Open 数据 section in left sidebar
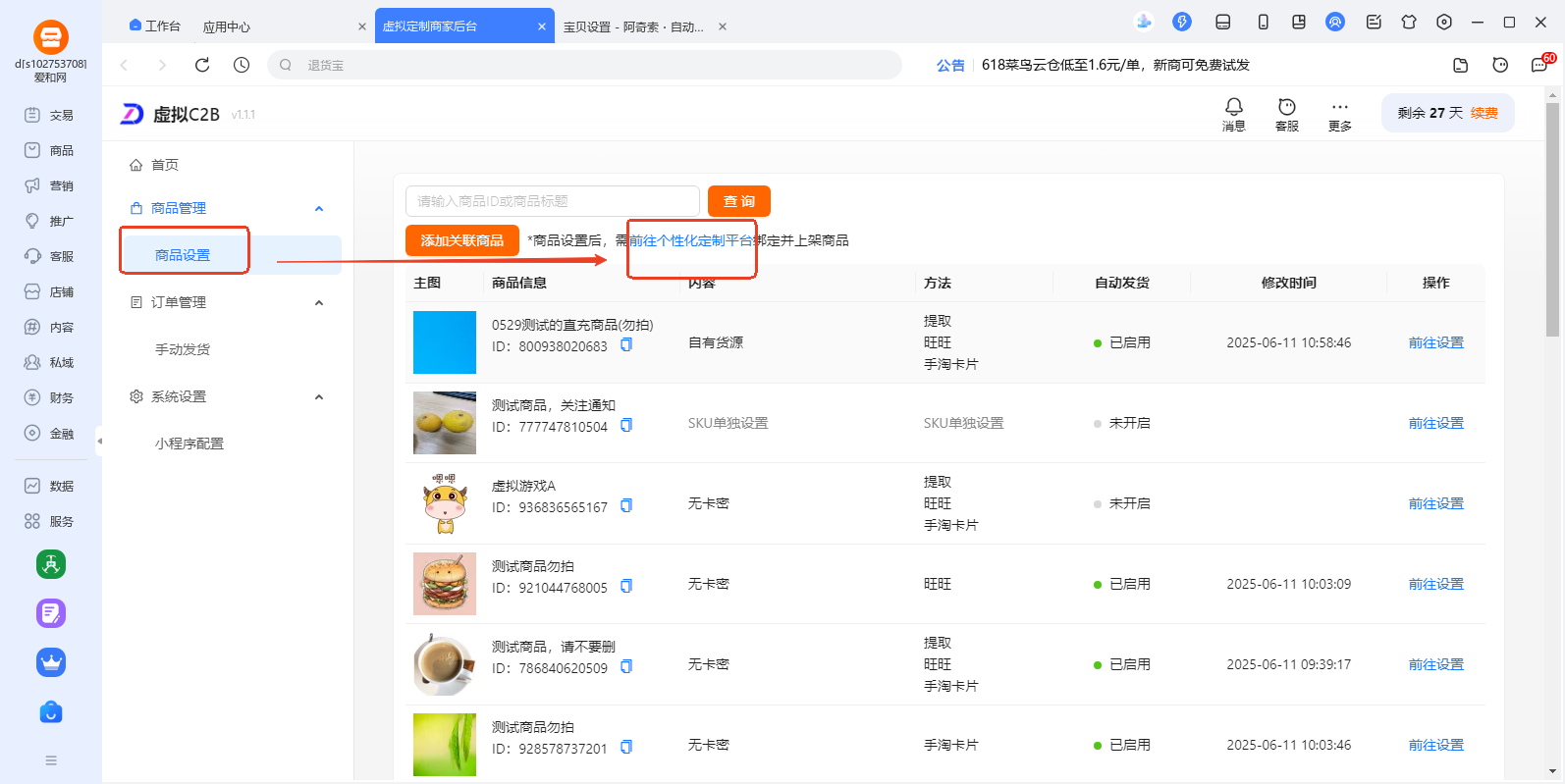Image resolution: width=1565 pixels, height=784 pixels. [x=49, y=486]
